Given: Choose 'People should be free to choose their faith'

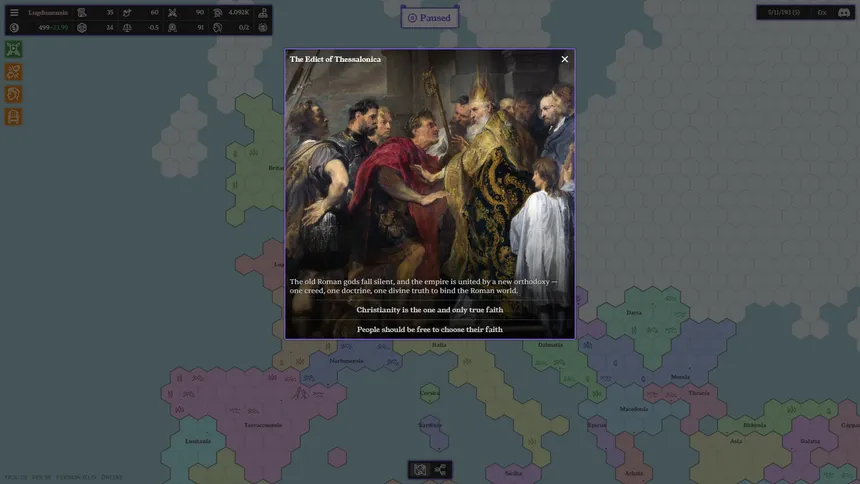Looking at the screenshot, I should tap(430, 329).
